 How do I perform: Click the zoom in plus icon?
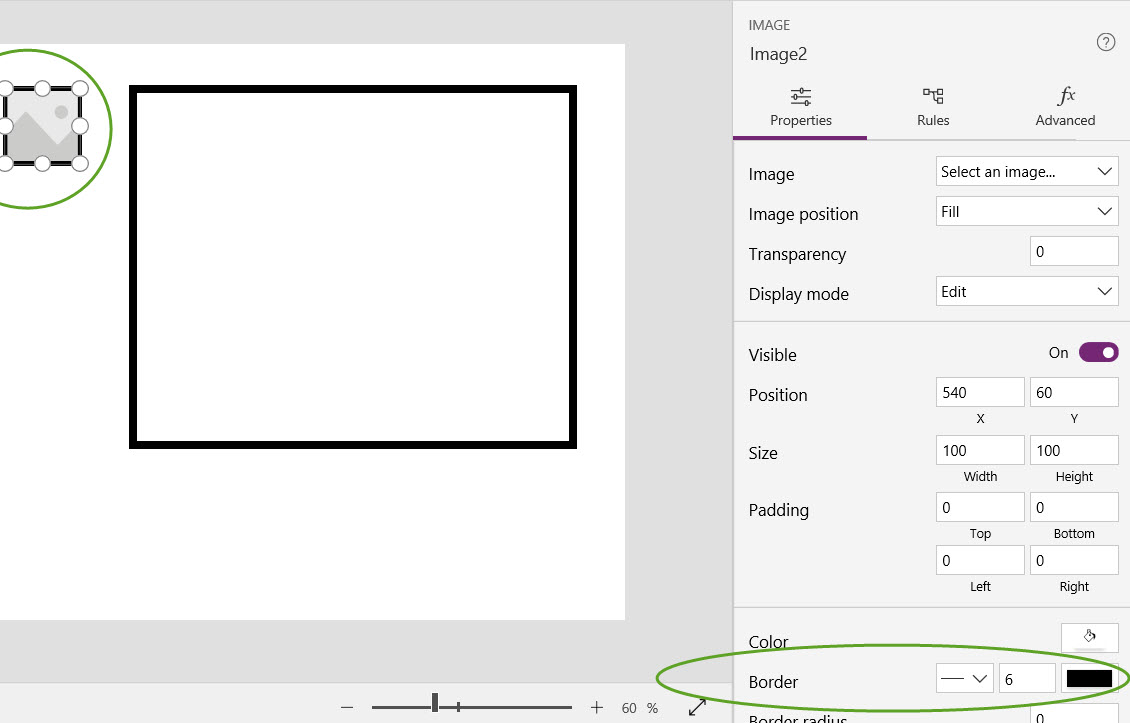click(x=597, y=708)
